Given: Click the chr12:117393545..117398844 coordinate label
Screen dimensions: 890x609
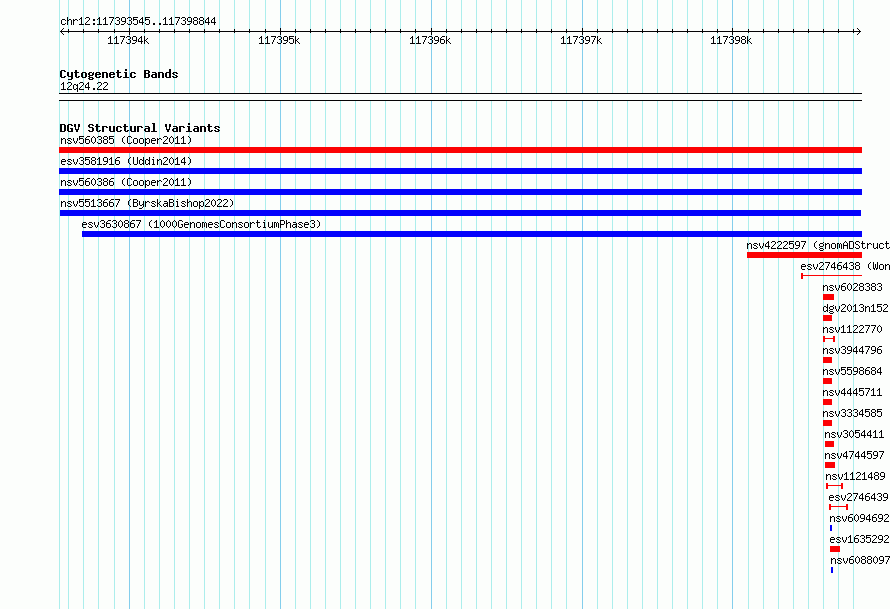Looking at the screenshot, I should click(138, 21).
